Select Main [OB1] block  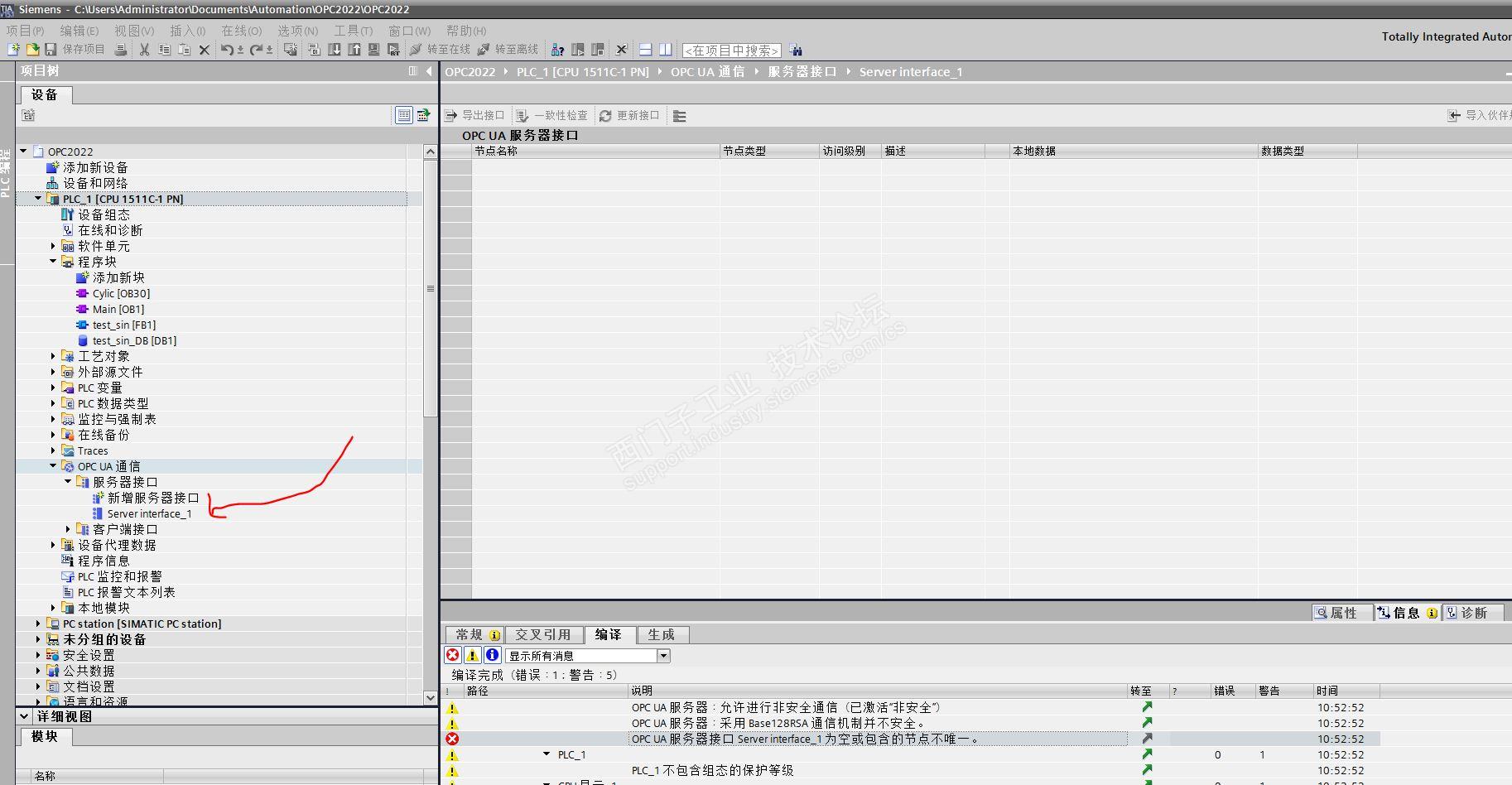point(118,309)
